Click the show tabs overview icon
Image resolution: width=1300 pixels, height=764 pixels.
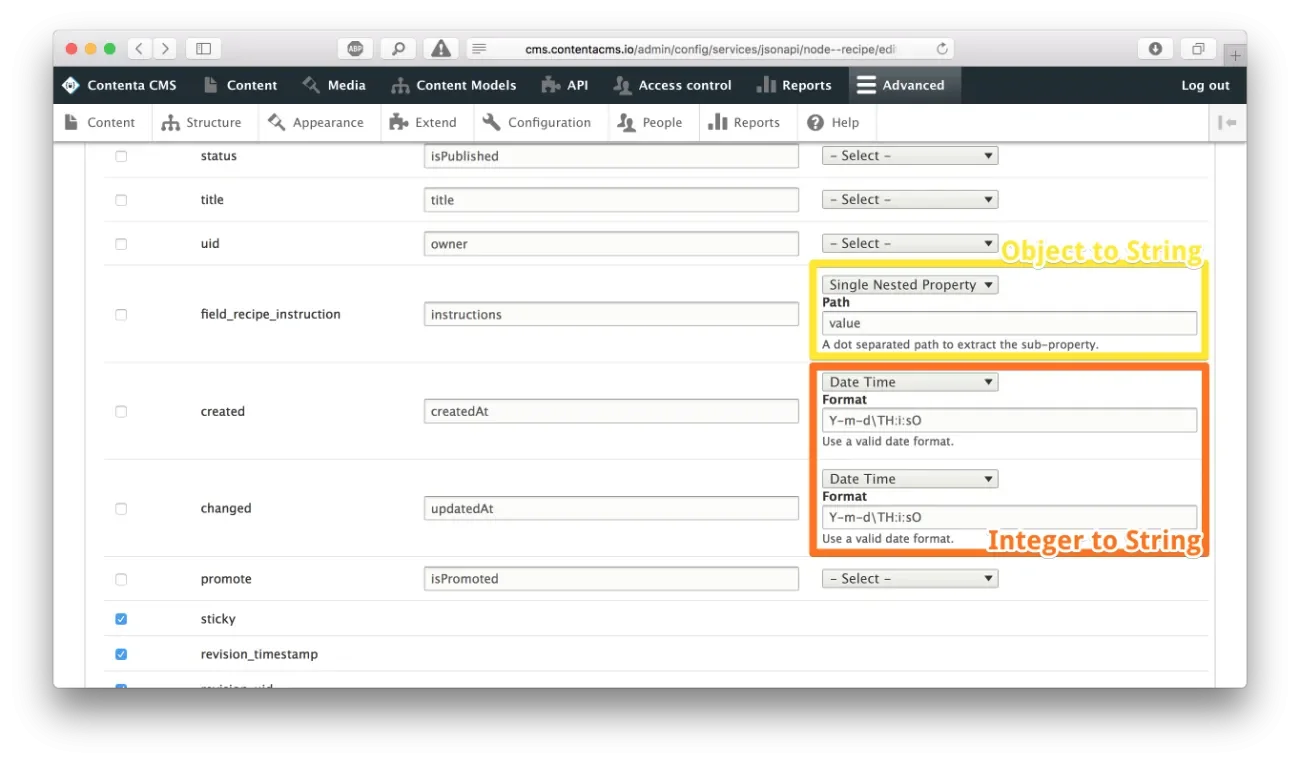[1198, 48]
